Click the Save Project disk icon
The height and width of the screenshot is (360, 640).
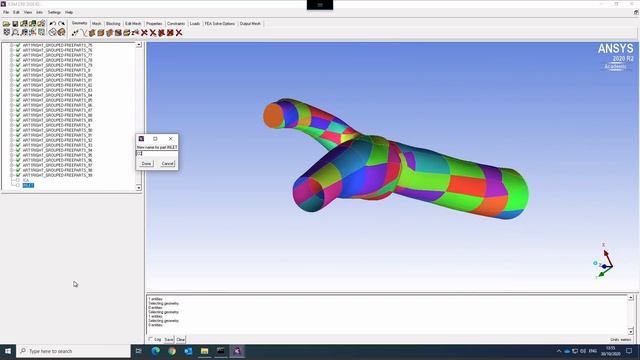[15, 24]
